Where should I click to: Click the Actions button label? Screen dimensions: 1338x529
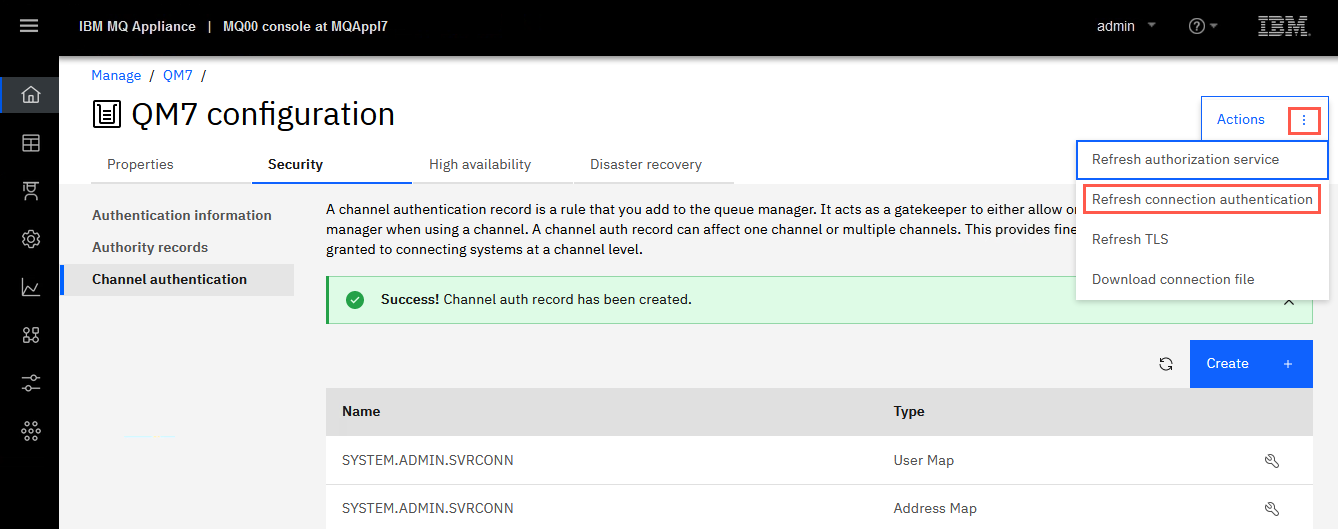(x=1241, y=119)
